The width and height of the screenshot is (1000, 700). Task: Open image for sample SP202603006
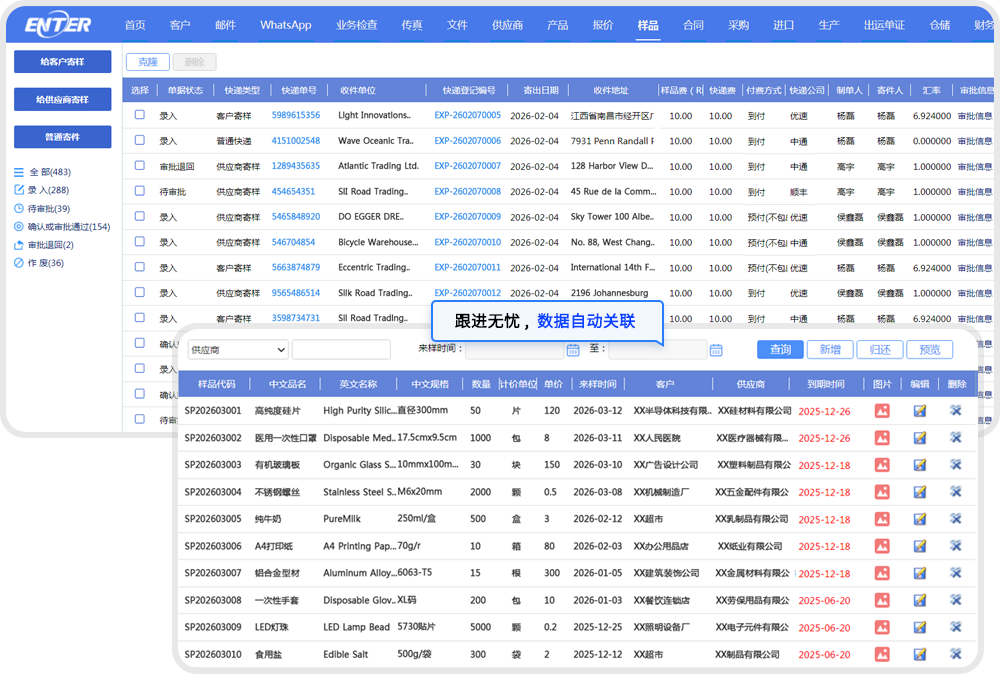click(x=882, y=546)
